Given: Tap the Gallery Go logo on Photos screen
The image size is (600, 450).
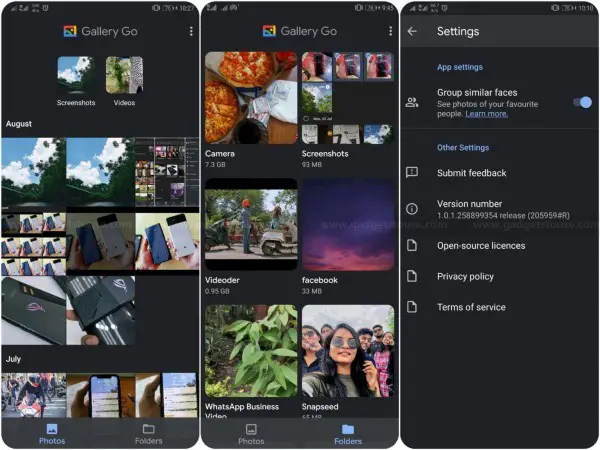Looking at the screenshot, I should pyautogui.click(x=70, y=31).
